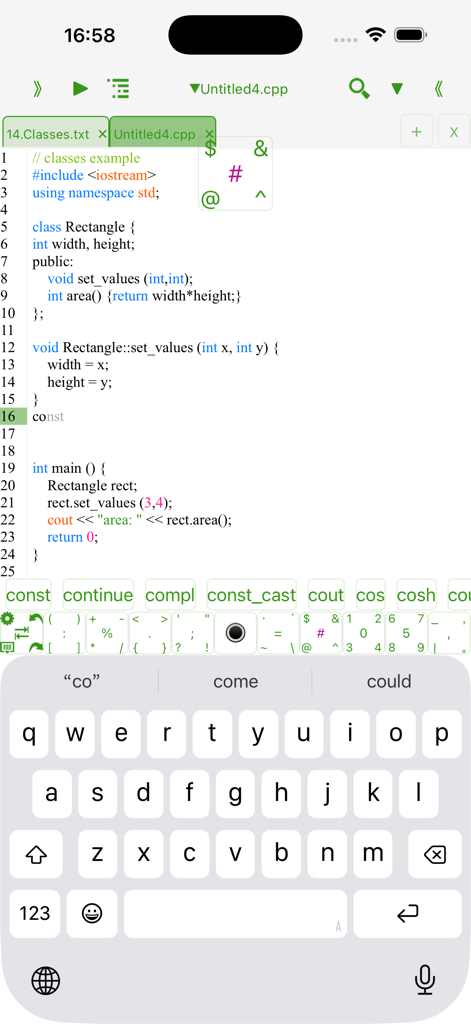Tap the 'q' key on keyboard

coord(29,733)
